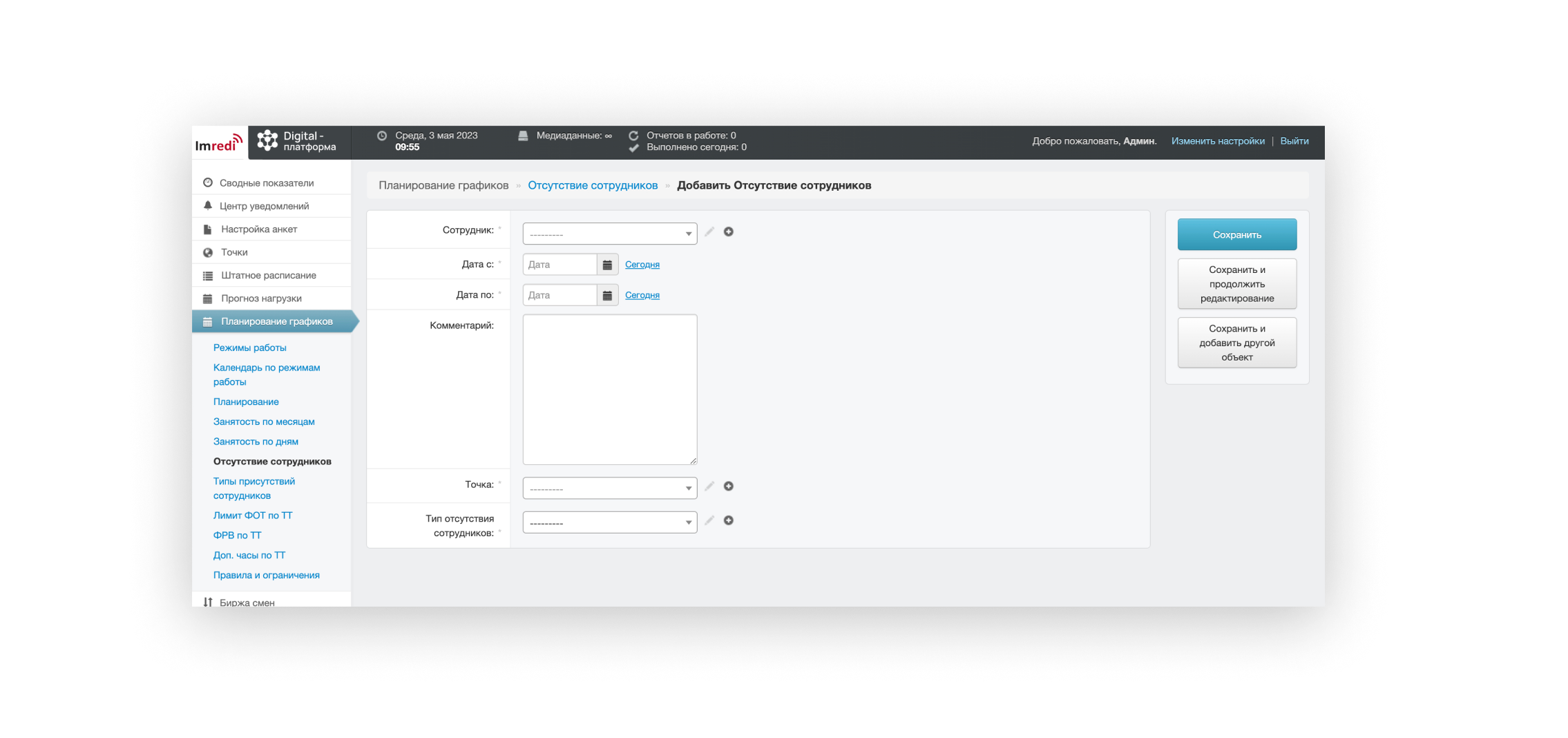Open calendar picker for Дата по
The height and width of the screenshot is (738, 1568).
tap(607, 295)
